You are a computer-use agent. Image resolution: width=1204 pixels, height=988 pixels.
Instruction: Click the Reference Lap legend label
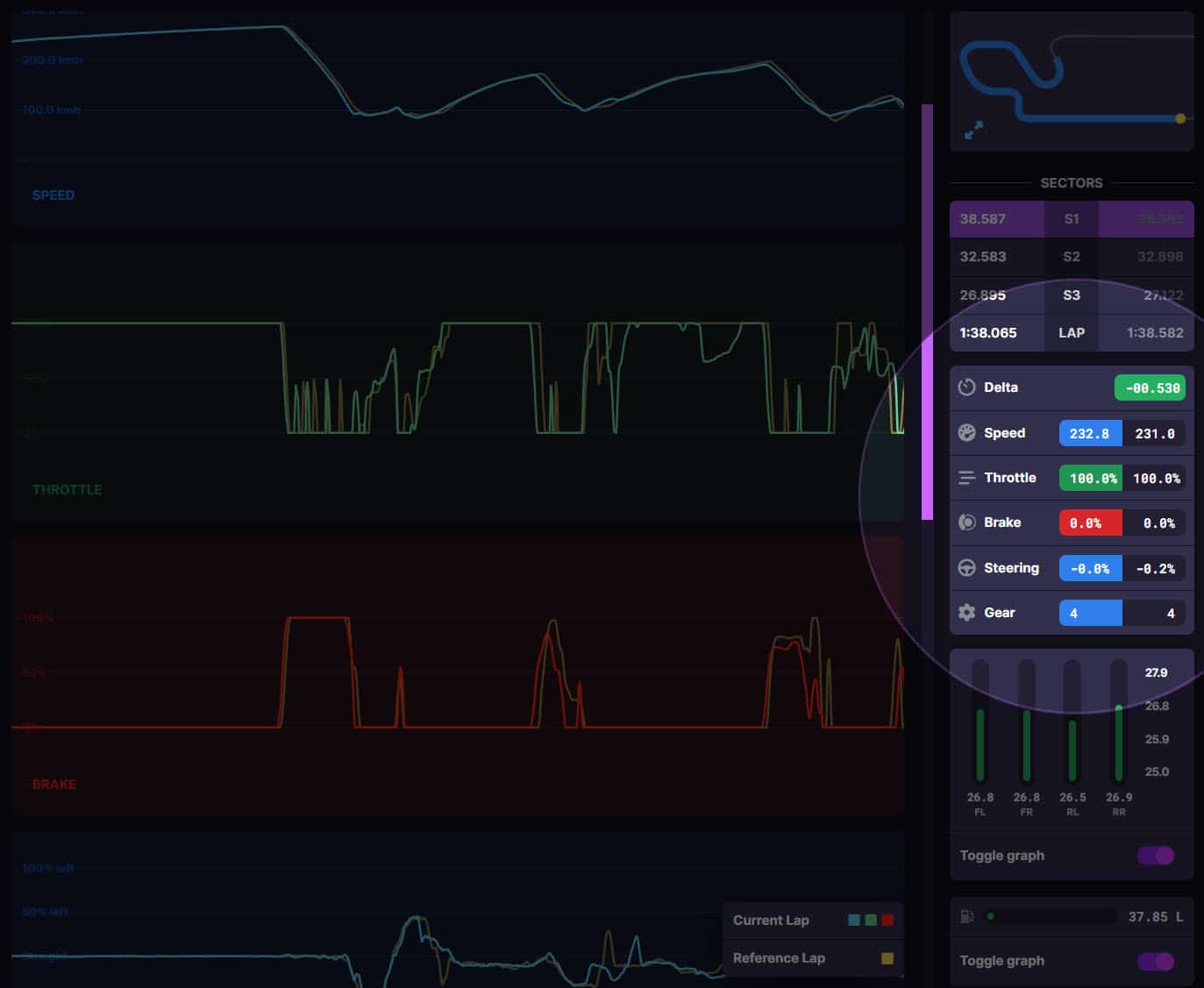[779, 958]
